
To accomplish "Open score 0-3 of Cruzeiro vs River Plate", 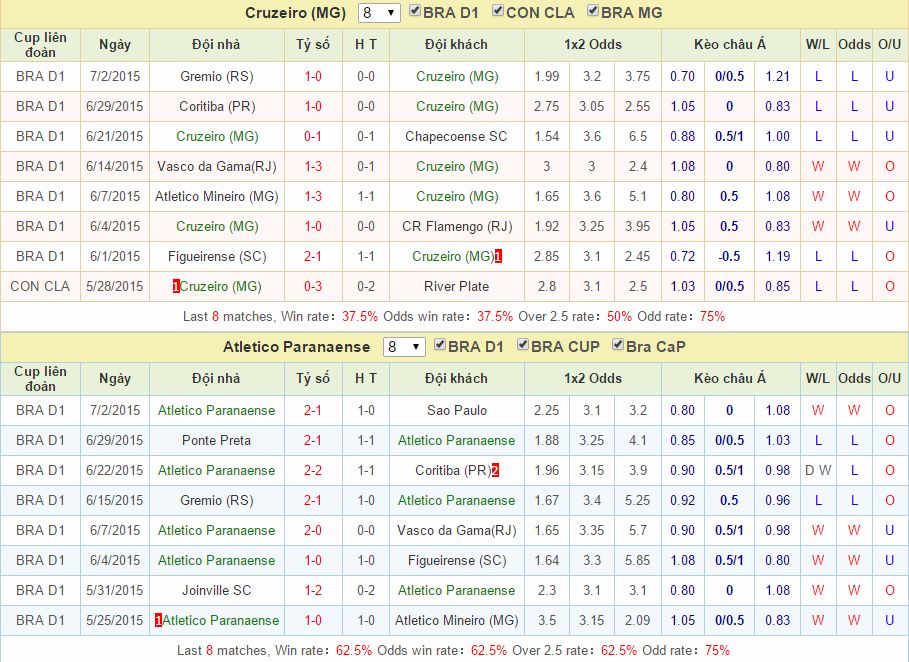I will [313, 286].
